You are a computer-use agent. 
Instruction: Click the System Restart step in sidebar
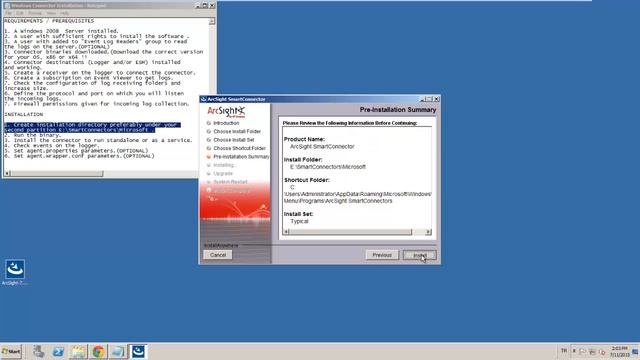click(230, 182)
